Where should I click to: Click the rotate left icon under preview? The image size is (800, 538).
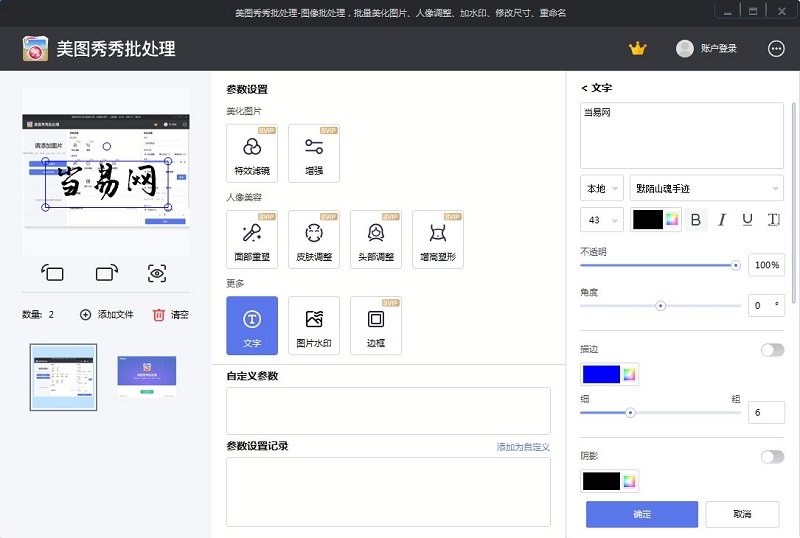[x=53, y=273]
